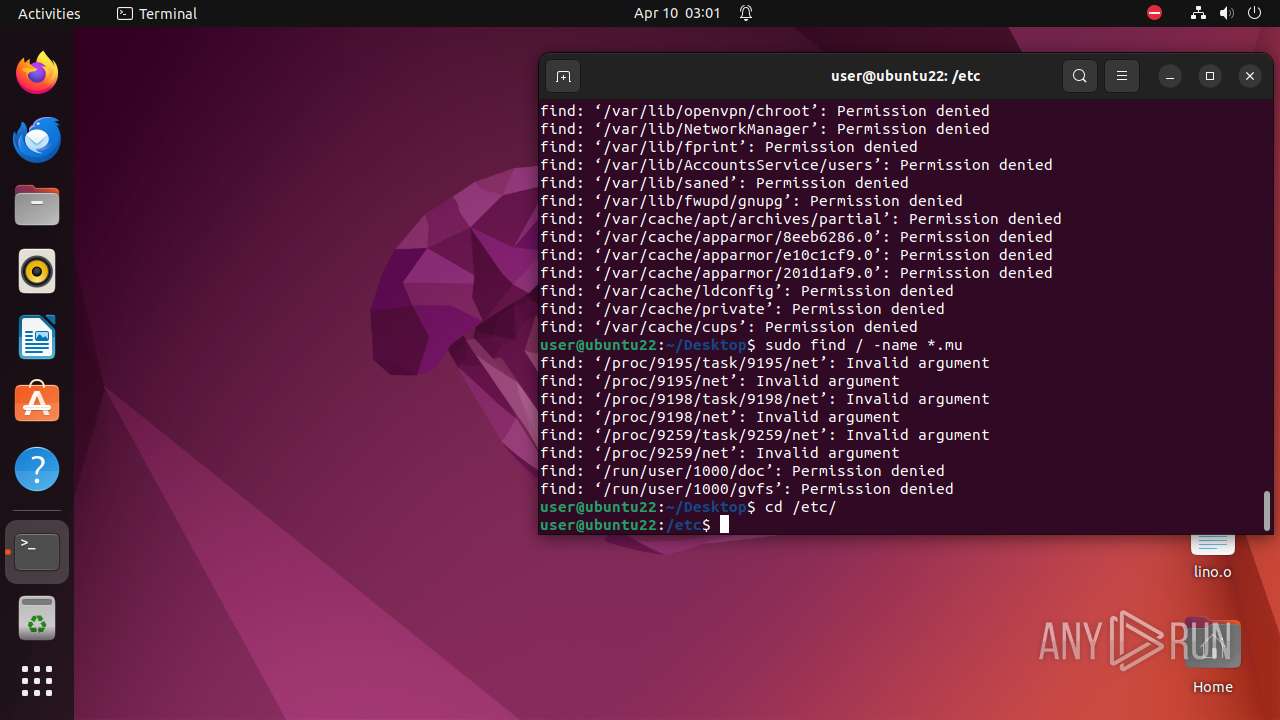1280x720 pixels.
Task: Click the '/var/cache/private' permission denied line
Action: point(742,309)
